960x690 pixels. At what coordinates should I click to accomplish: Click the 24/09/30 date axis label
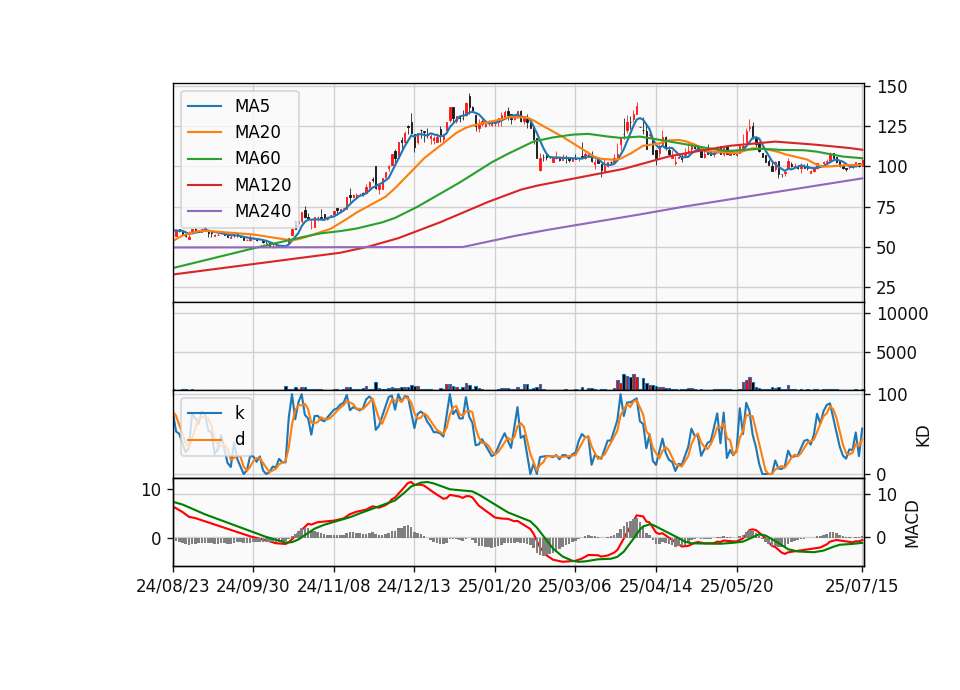point(253,586)
